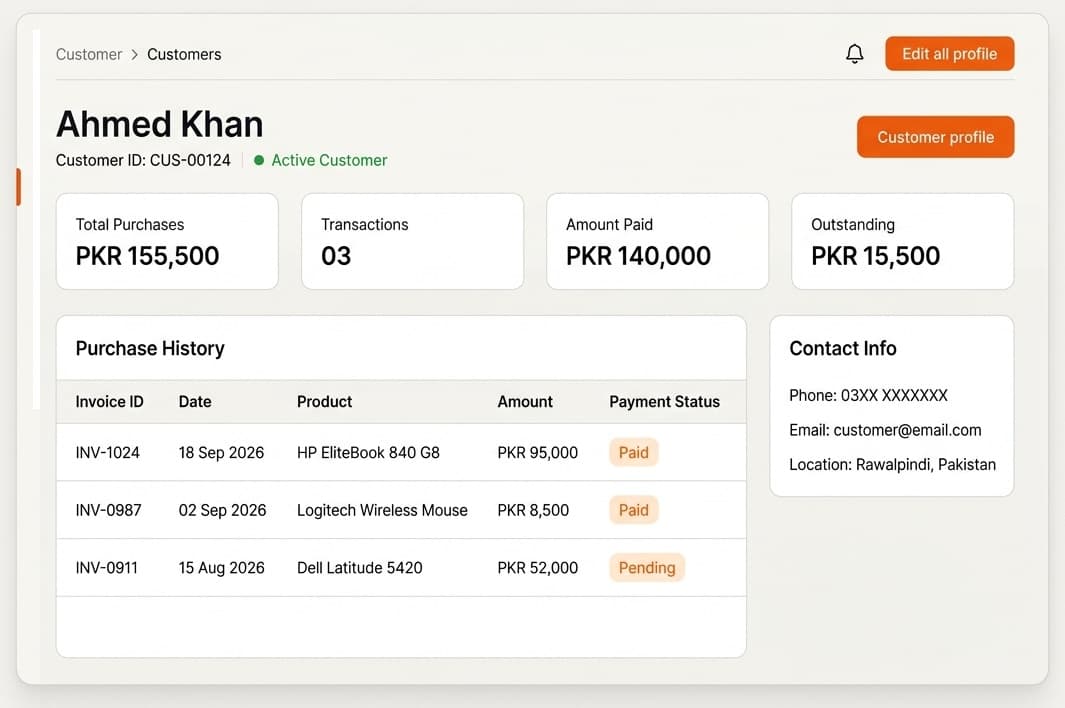Select the PKR 15,500 value
The image size is (1065, 708).
(x=876, y=256)
